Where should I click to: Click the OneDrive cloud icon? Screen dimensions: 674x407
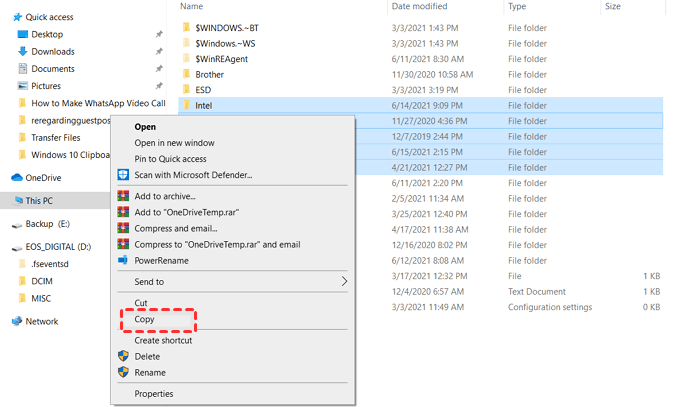coord(16,177)
